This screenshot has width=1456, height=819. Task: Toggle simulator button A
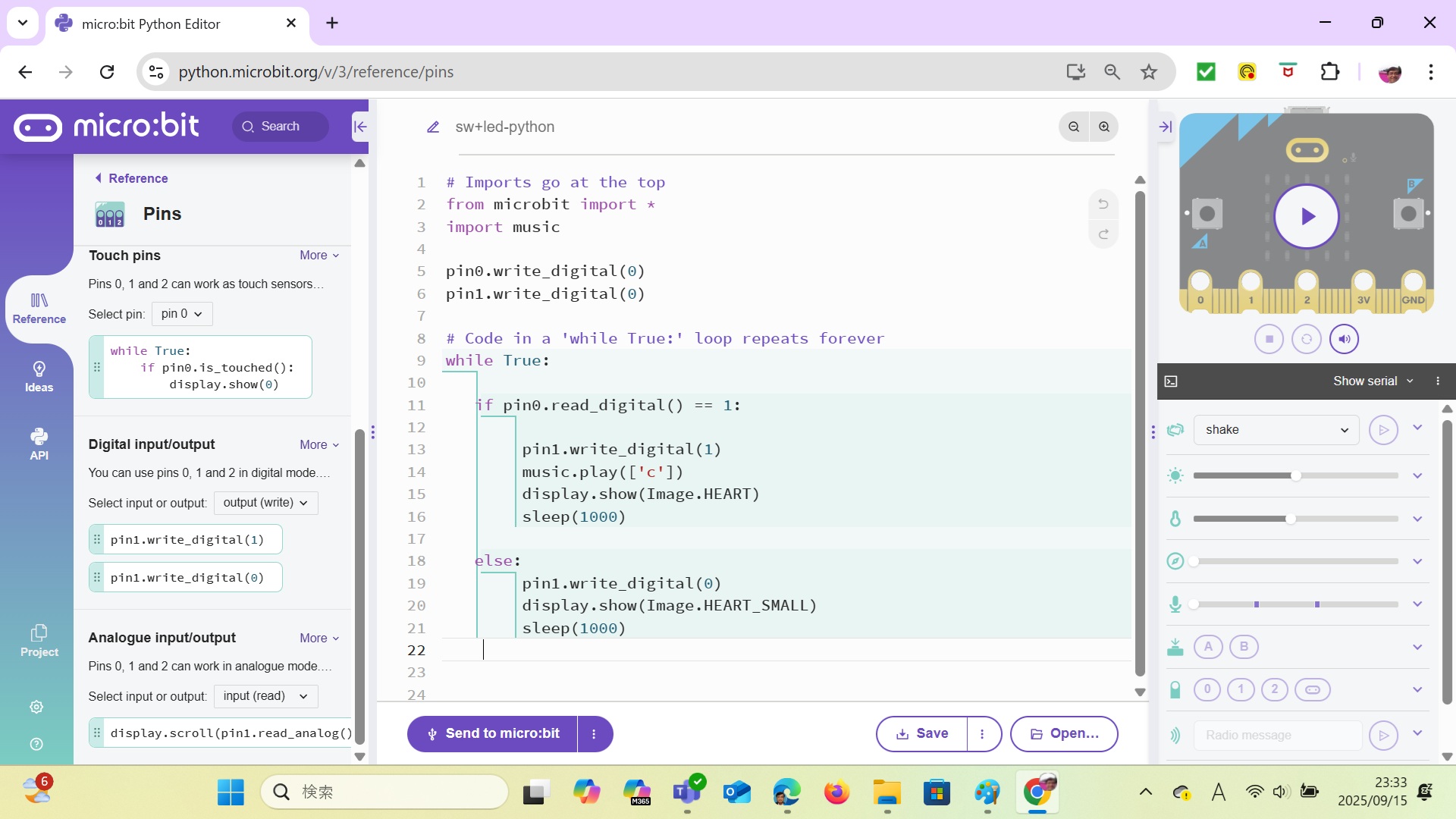[x=1208, y=647]
